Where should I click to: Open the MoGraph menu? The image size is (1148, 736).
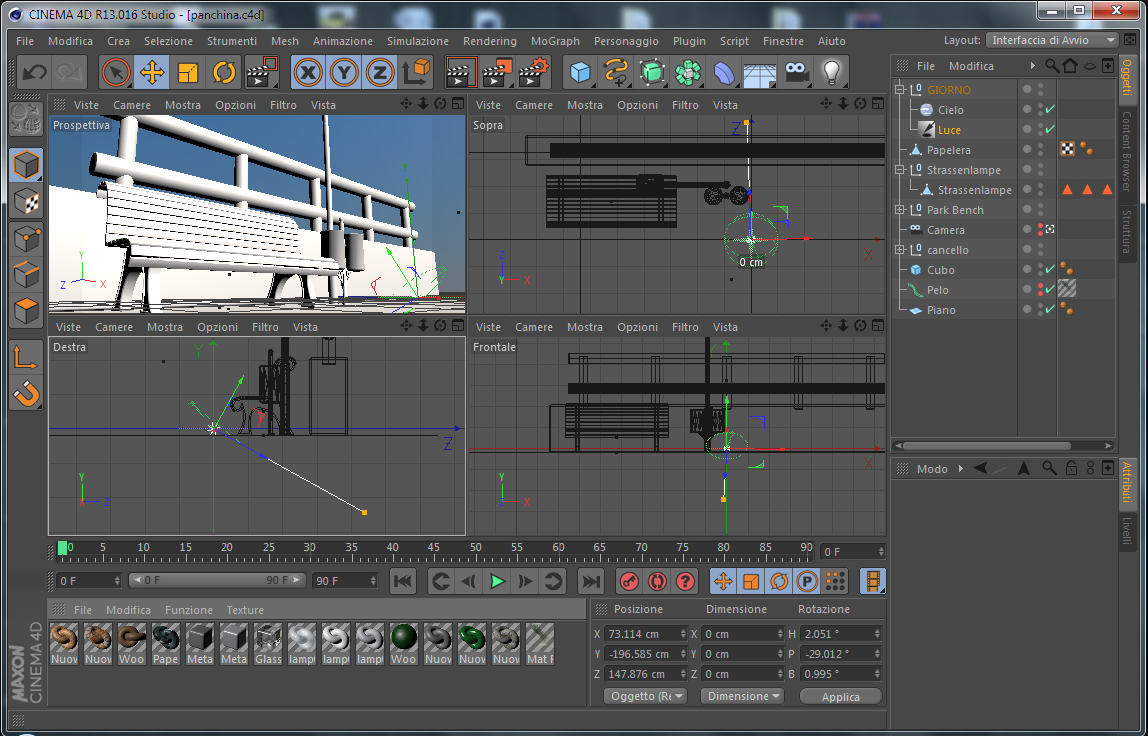555,41
